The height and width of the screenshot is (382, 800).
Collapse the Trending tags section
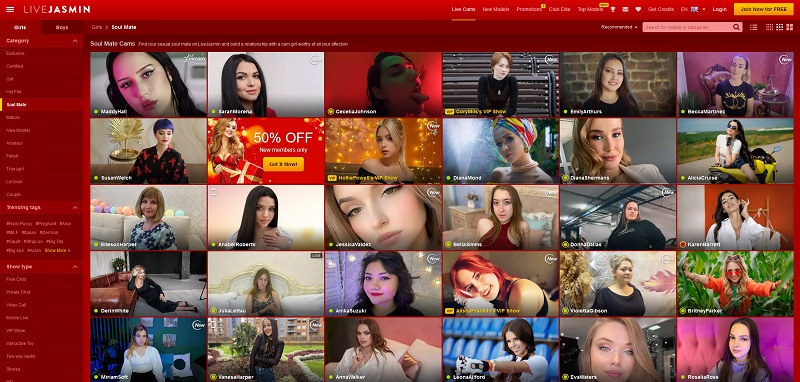pyautogui.click(x=75, y=208)
